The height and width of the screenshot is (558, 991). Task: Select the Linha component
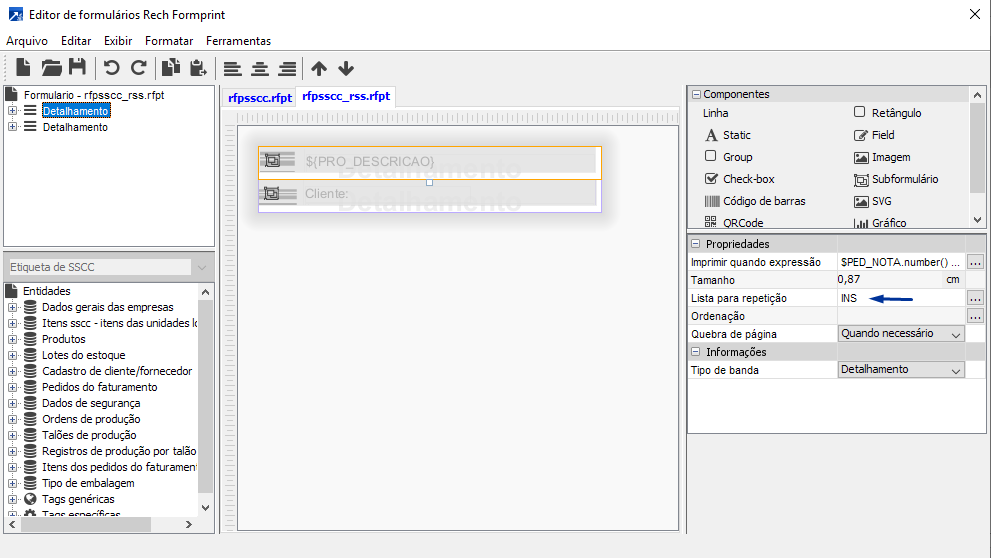pyautogui.click(x=715, y=113)
